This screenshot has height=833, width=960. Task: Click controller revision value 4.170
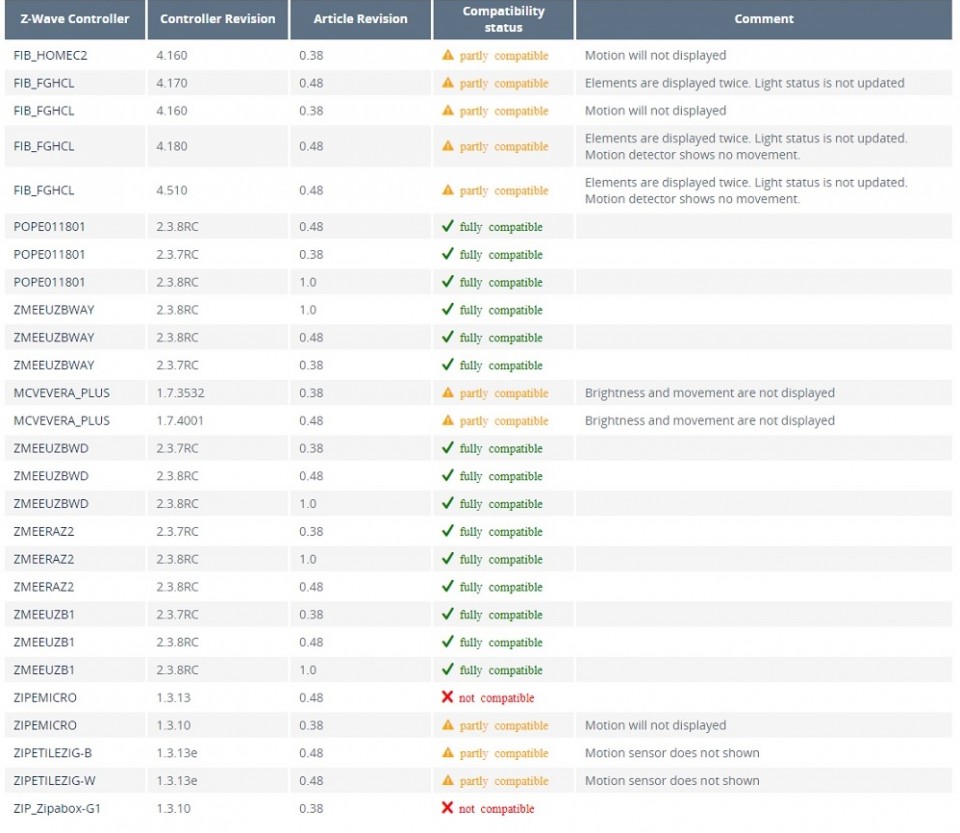pyautogui.click(x=171, y=83)
